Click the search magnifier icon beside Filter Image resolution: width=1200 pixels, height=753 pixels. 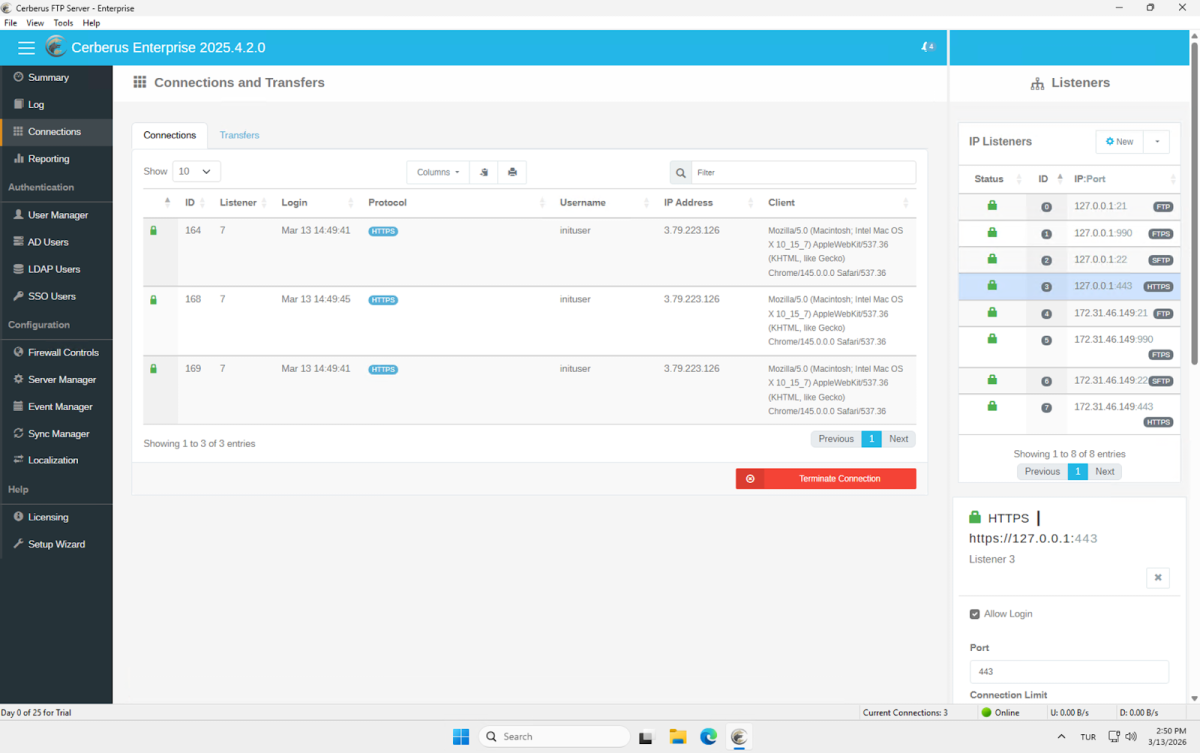tap(681, 173)
